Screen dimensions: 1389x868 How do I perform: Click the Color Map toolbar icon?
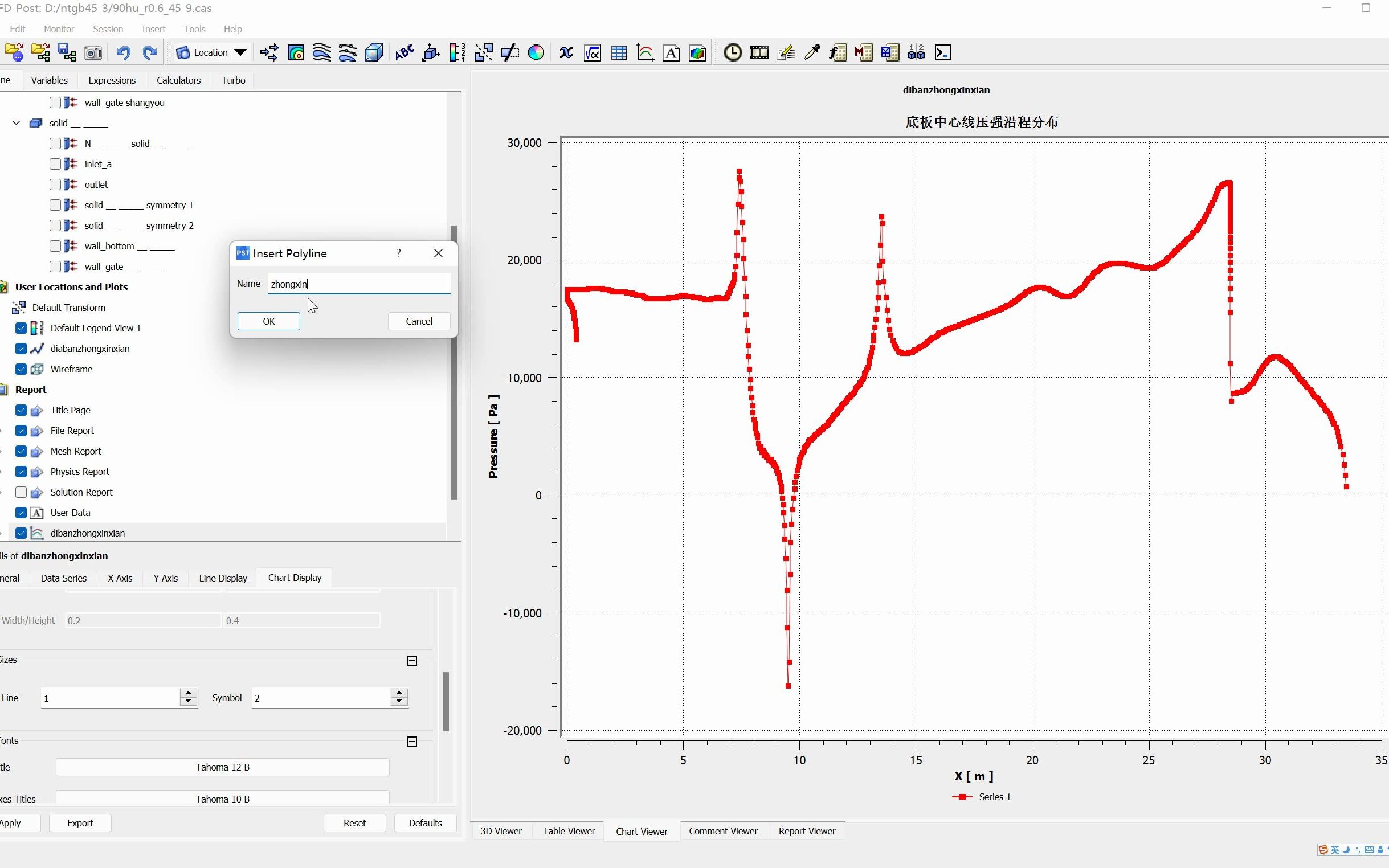tap(536, 53)
